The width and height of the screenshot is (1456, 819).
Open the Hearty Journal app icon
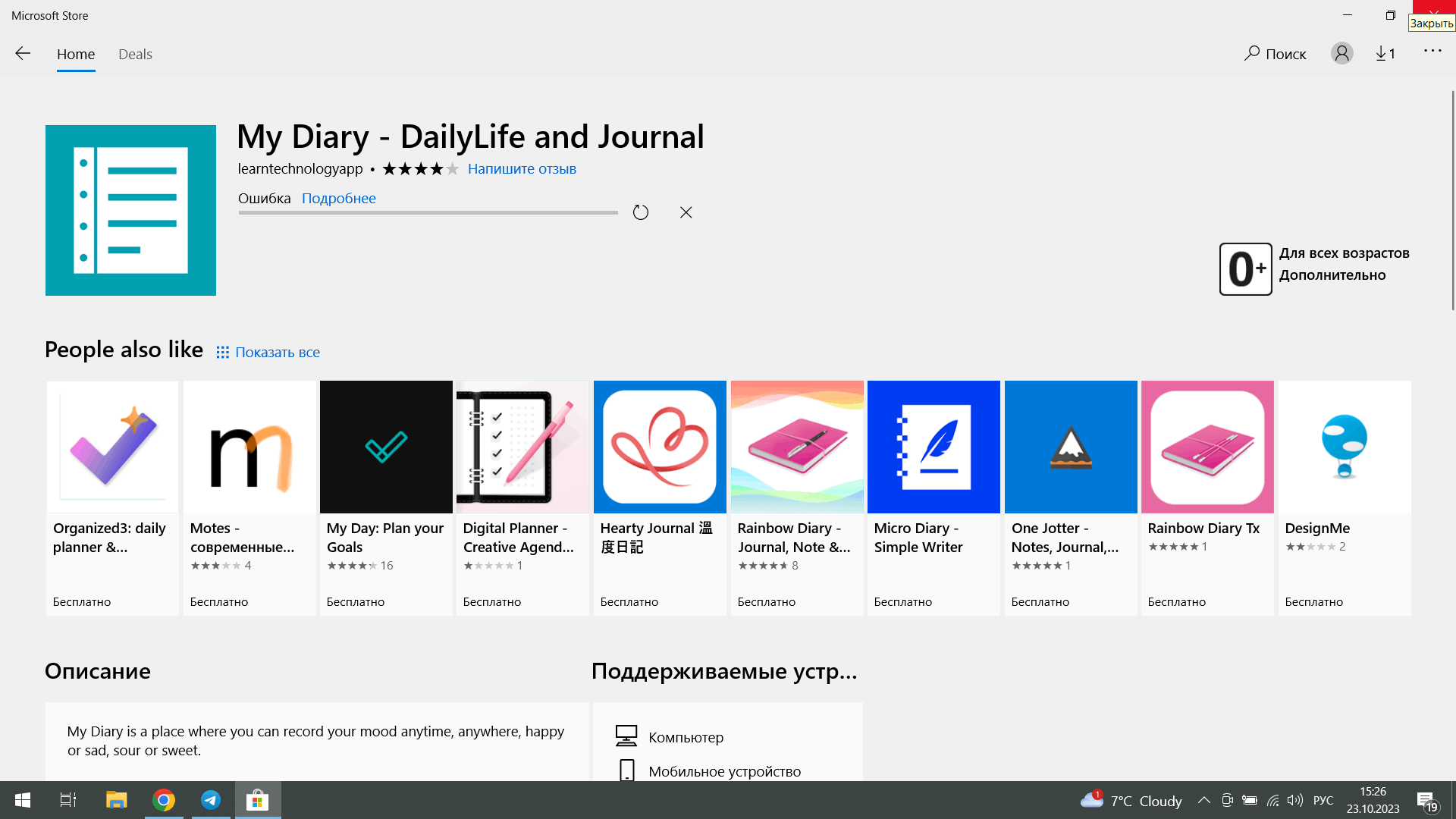tap(660, 447)
